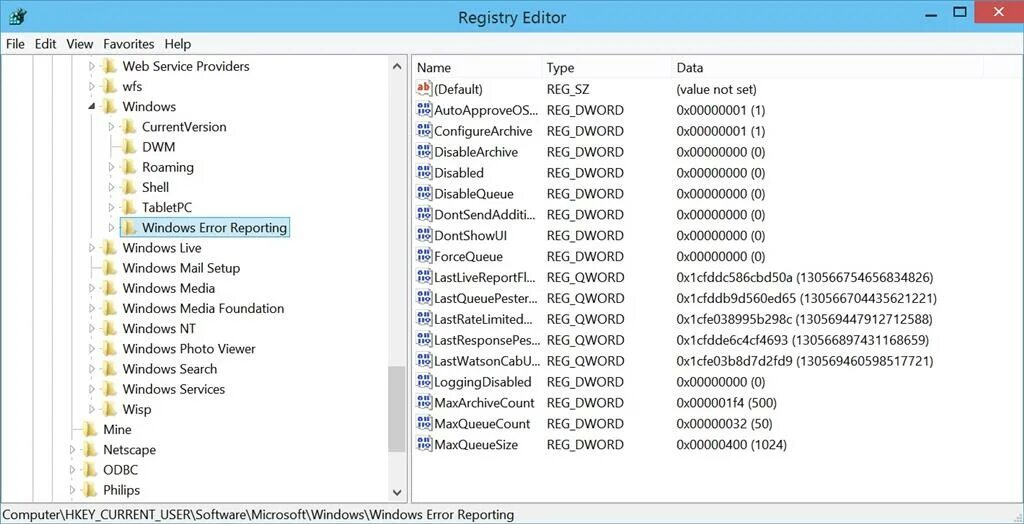This screenshot has width=1024, height=524.
Task: Click the LastWatsonCabU... value icon
Action: pos(424,361)
